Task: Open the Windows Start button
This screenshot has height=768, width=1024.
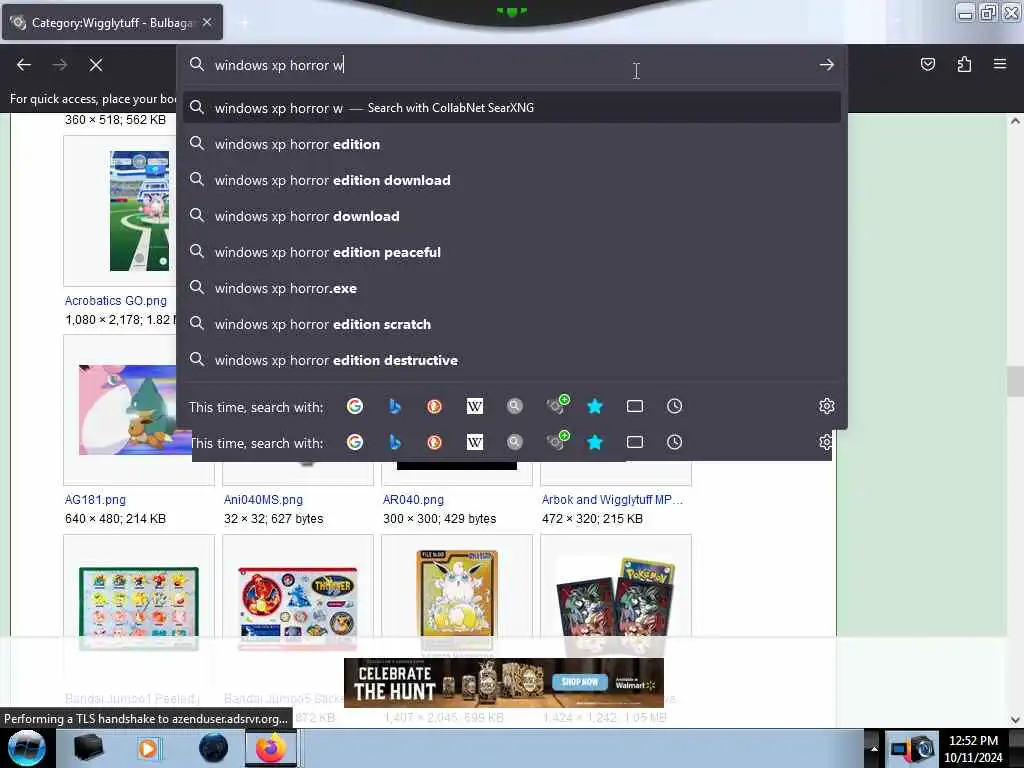Action: pos(27,748)
